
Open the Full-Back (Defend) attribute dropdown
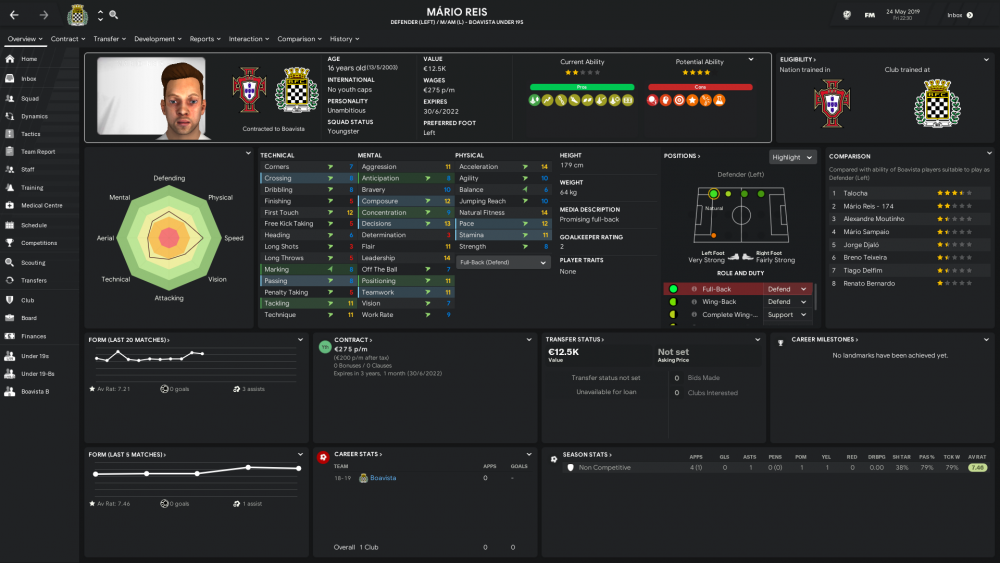click(x=503, y=262)
